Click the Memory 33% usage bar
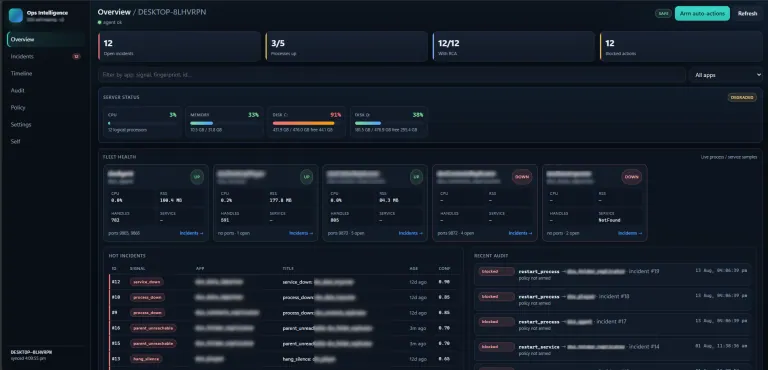Image resolution: width=768 pixels, height=370 pixels. [x=224, y=123]
